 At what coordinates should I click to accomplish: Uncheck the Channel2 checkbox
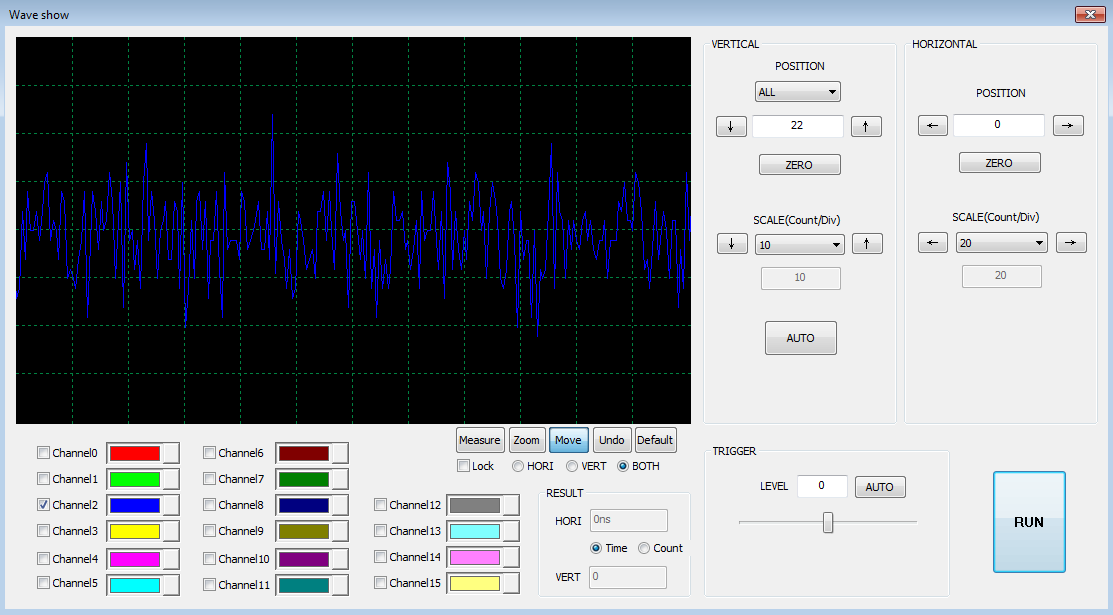[x=43, y=505]
